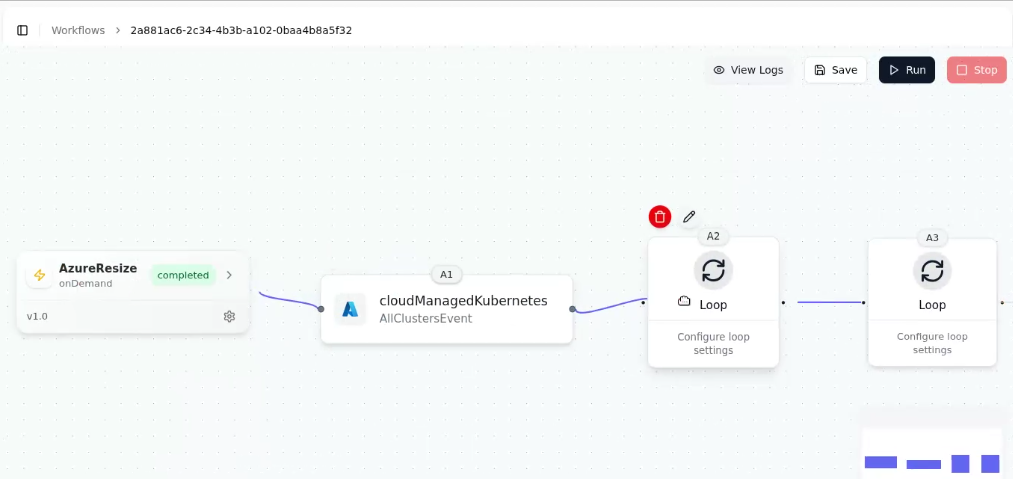Viewport: 1013px width, 479px height.
Task: Toggle the sidebar panel icon
Action: pyautogui.click(x=22, y=30)
